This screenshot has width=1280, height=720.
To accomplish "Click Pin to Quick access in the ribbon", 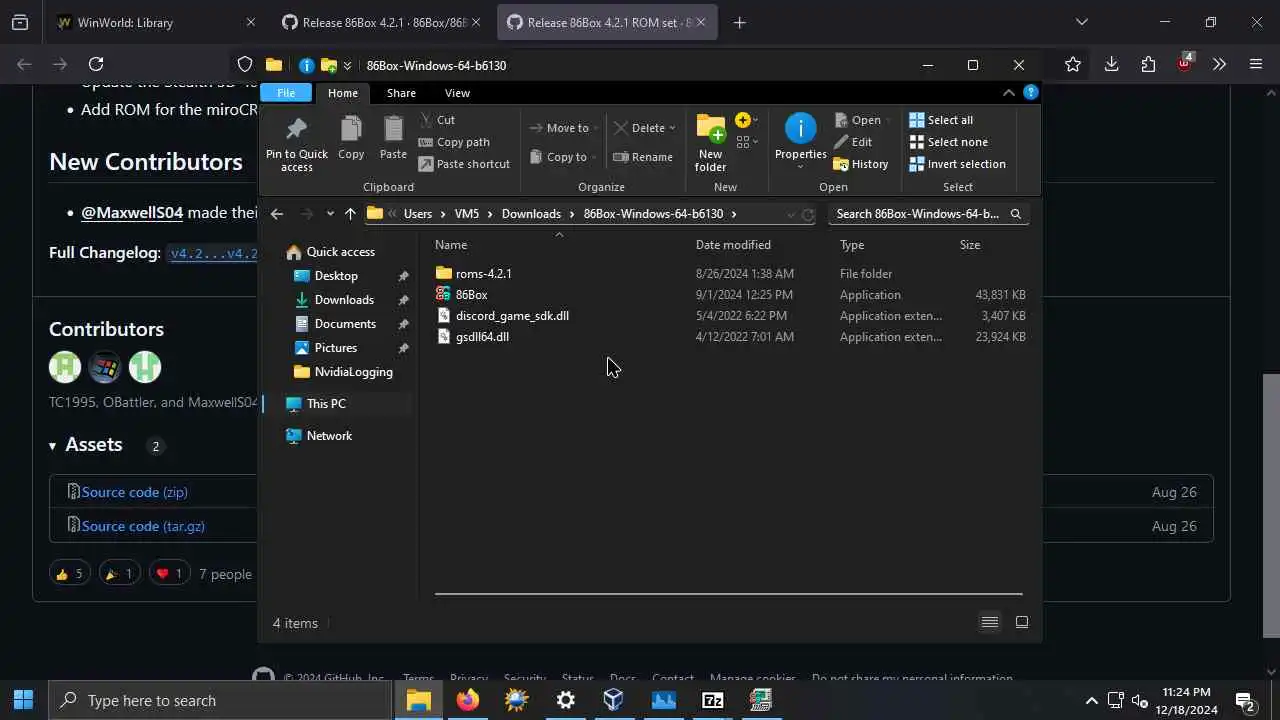I will [x=296, y=144].
